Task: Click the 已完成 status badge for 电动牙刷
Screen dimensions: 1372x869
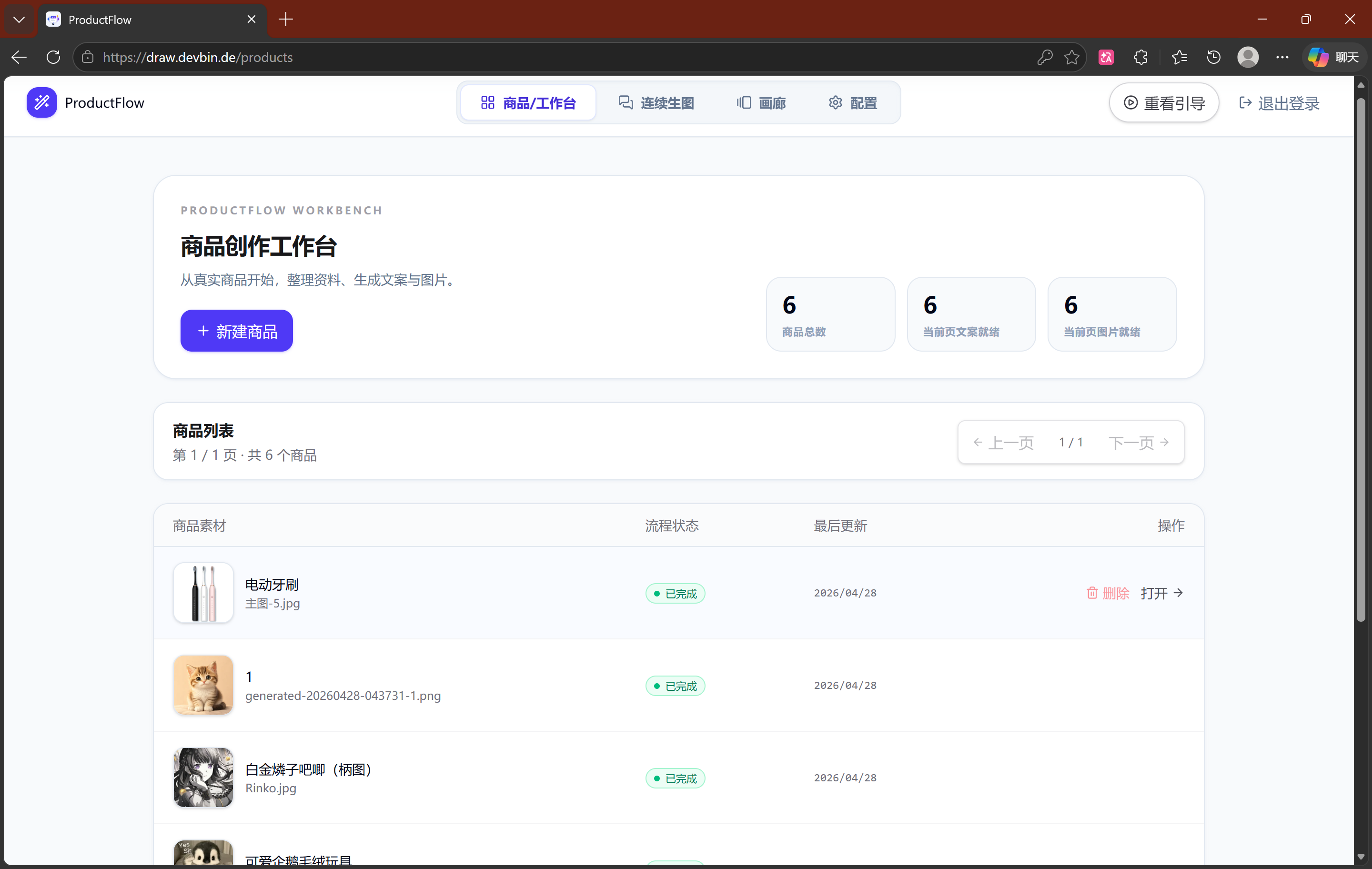Action: pyautogui.click(x=675, y=594)
